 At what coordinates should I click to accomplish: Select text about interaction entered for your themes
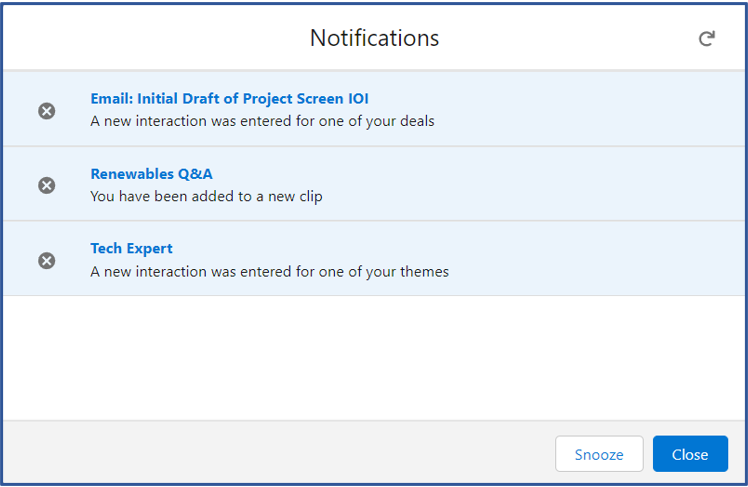click(270, 272)
